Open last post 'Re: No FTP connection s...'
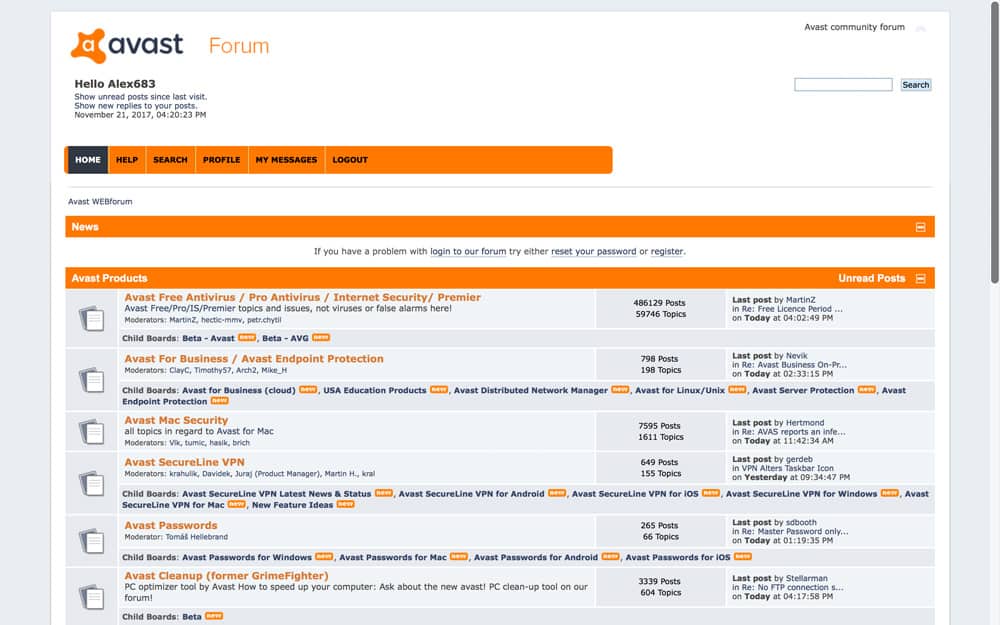The image size is (1000, 625). pyautogui.click(x=793, y=587)
